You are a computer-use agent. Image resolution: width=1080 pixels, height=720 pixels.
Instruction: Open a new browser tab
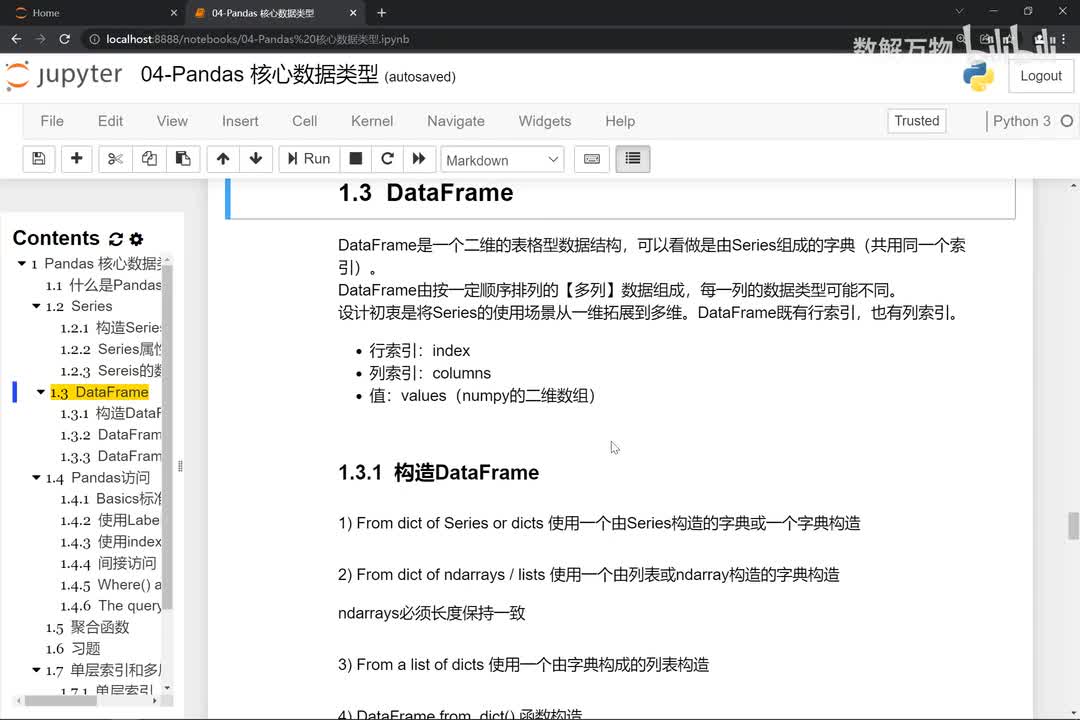(x=382, y=12)
